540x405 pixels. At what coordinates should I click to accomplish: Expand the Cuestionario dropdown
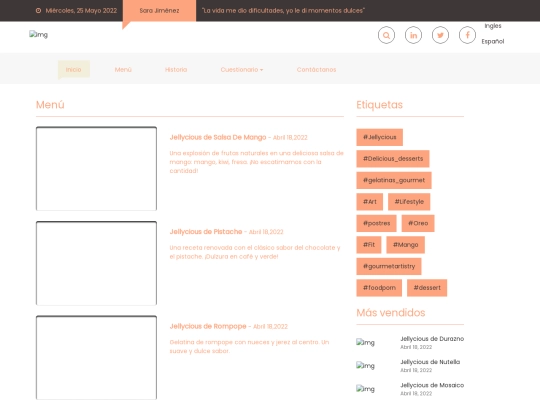point(242,70)
